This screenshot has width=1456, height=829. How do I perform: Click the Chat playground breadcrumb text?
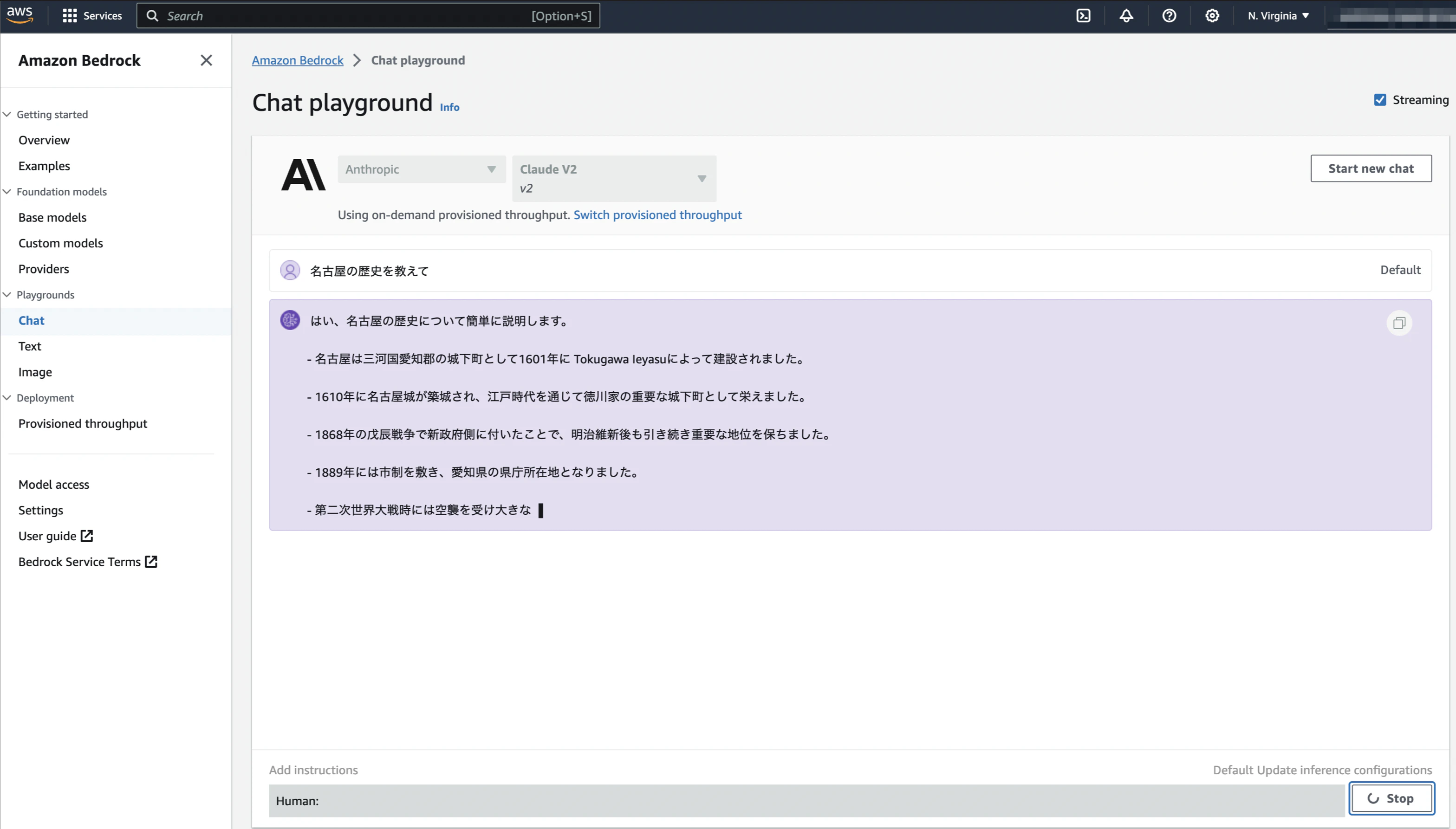[x=418, y=60]
